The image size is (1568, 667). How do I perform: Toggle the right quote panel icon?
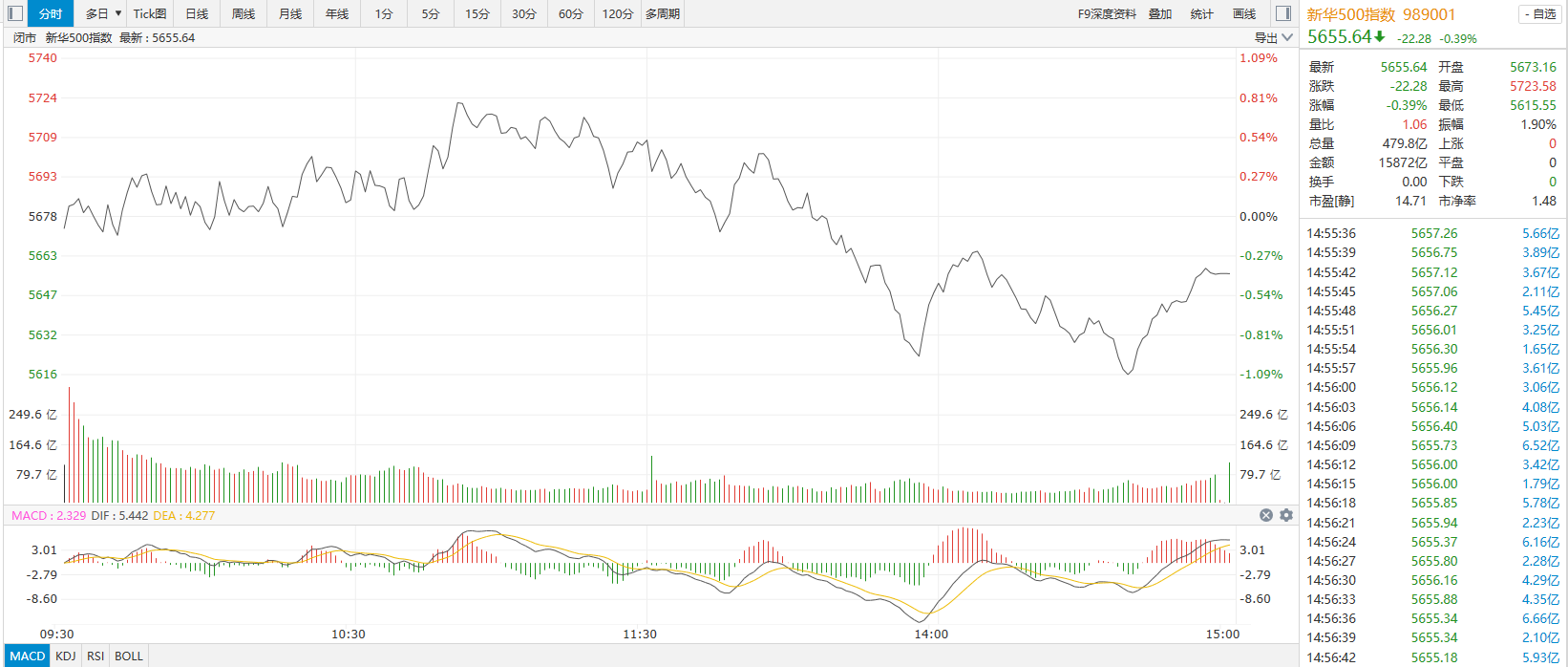[1283, 13]
